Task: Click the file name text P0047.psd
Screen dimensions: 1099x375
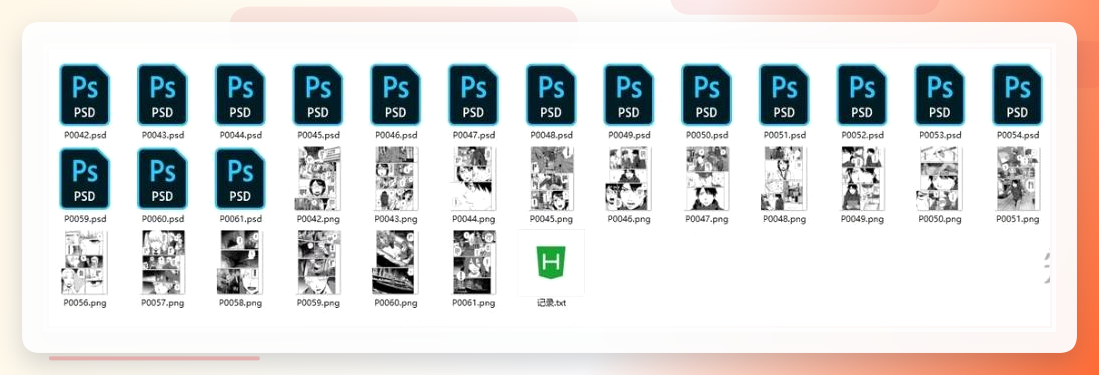Action: [474, 135]
